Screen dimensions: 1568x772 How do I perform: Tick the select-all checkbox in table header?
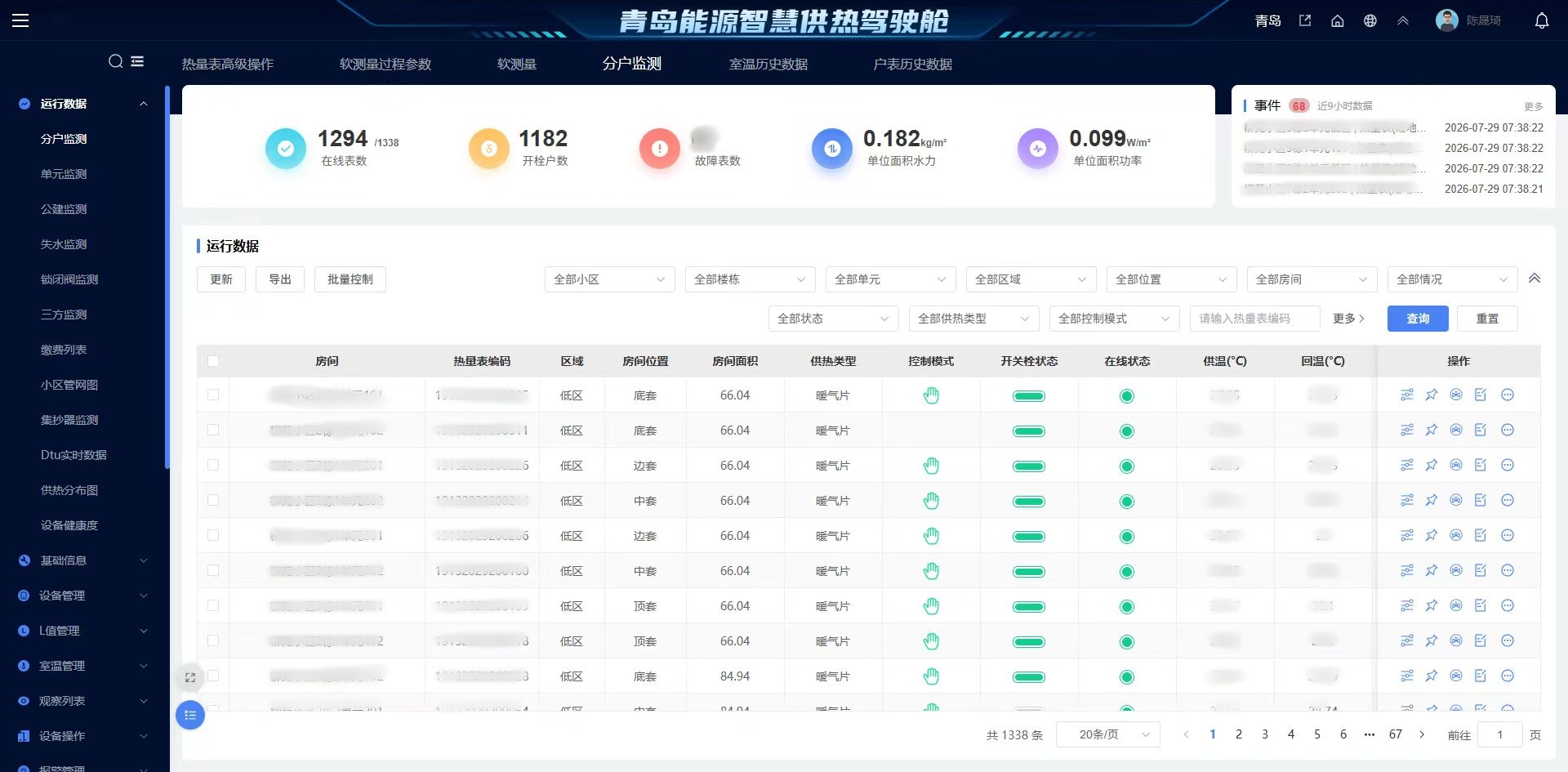pos(213,361)
